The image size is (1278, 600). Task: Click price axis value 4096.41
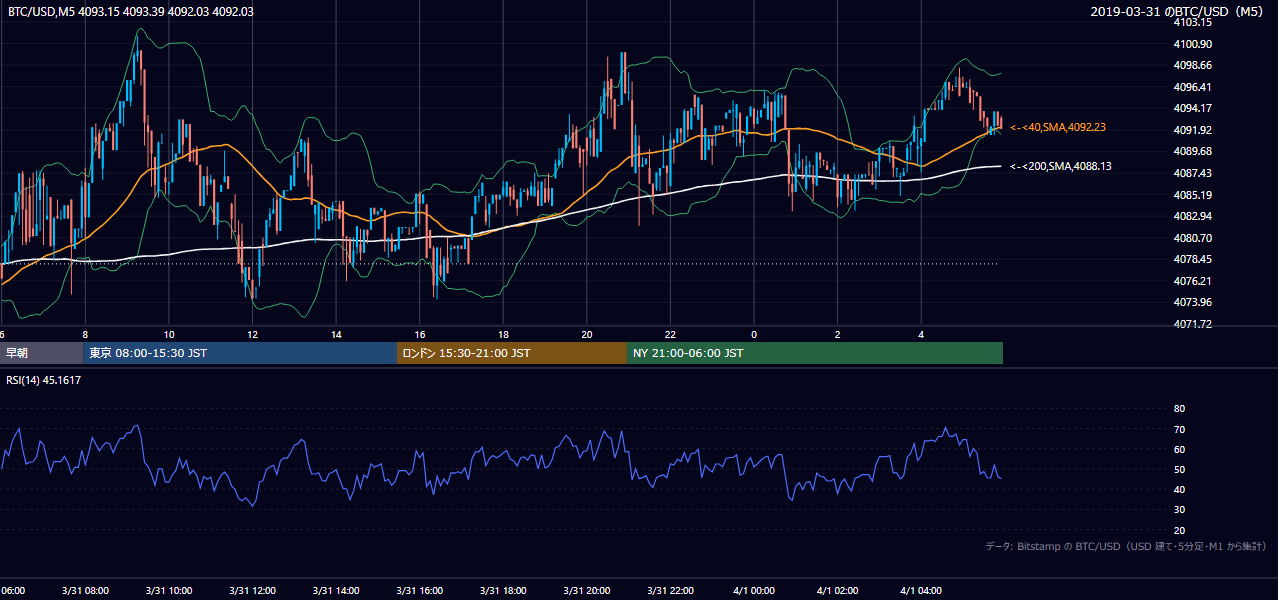tap(1193, 87)
